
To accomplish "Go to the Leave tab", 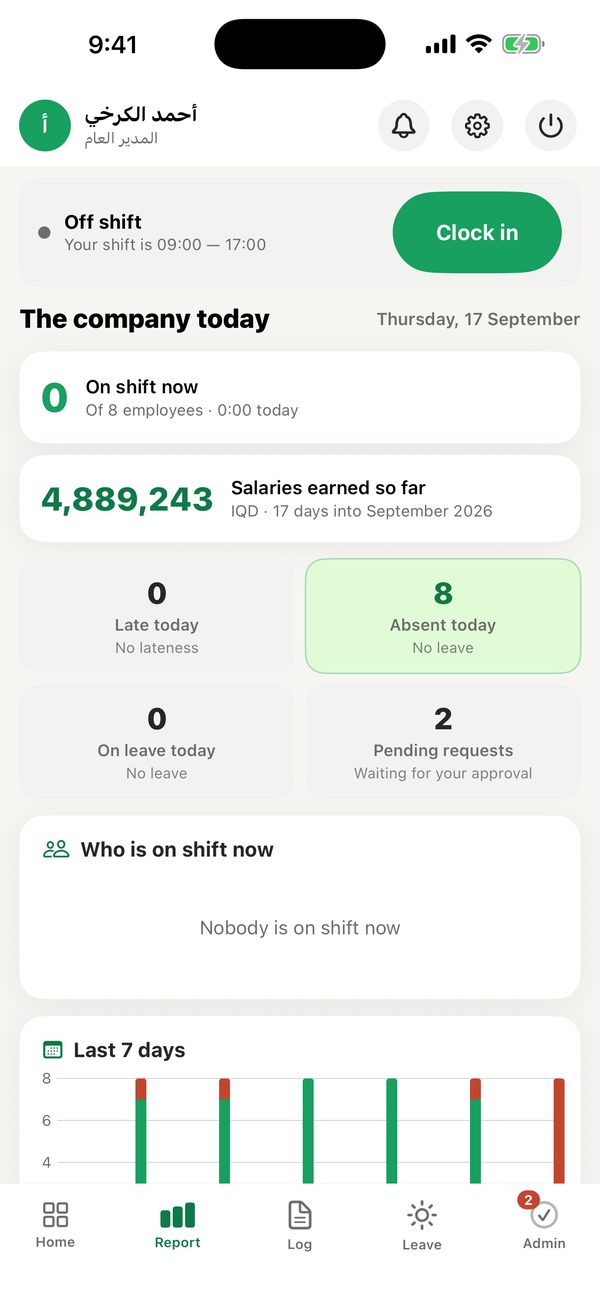I will pyautogui.click(x=422, y=1226).
